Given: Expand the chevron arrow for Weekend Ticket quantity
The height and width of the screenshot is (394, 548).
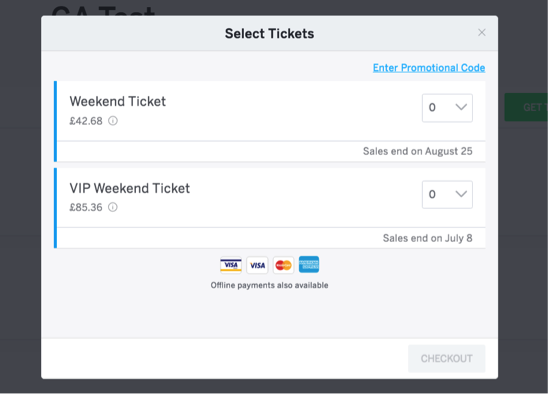Looking at the screenshot, I should click(461, 107).
